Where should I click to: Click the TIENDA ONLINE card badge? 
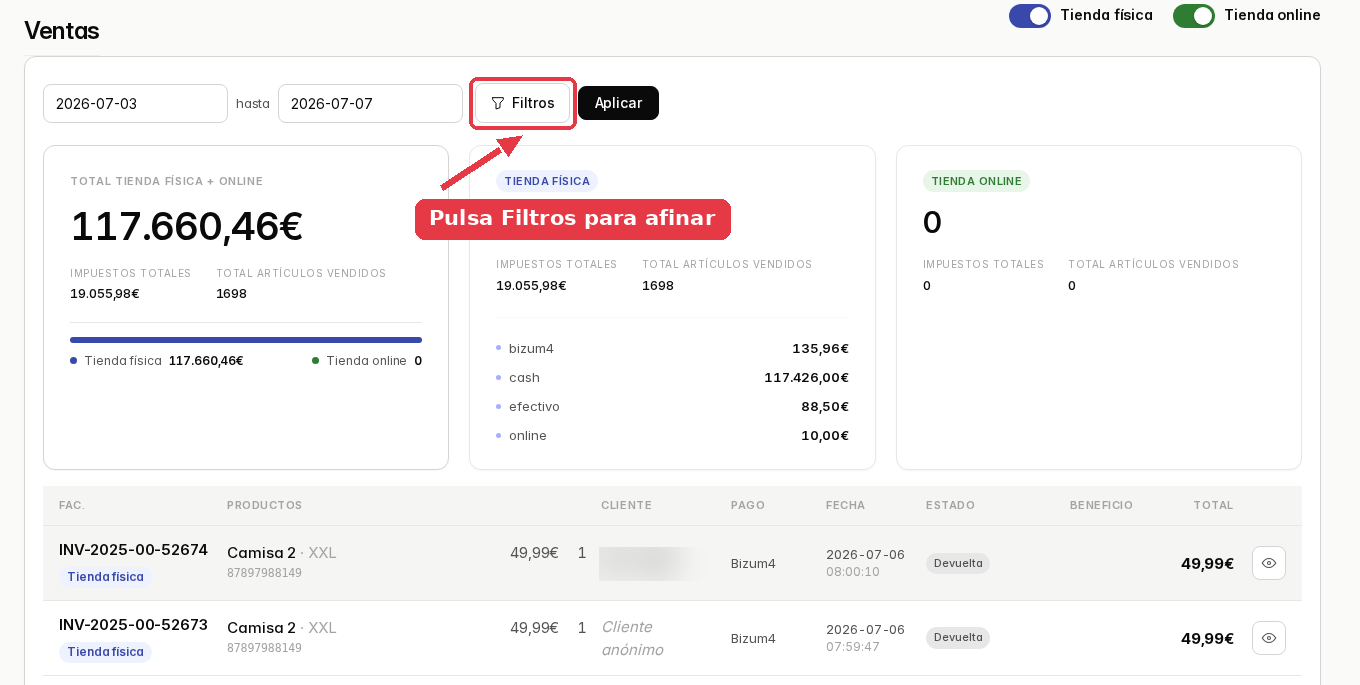pyautogui.click(x=976, y=181)
